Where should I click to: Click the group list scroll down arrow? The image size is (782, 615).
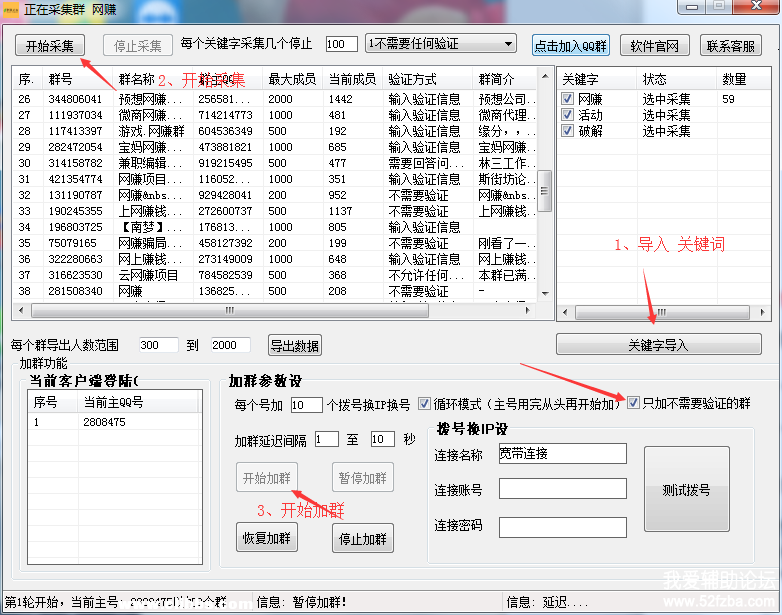pos(545,293)
